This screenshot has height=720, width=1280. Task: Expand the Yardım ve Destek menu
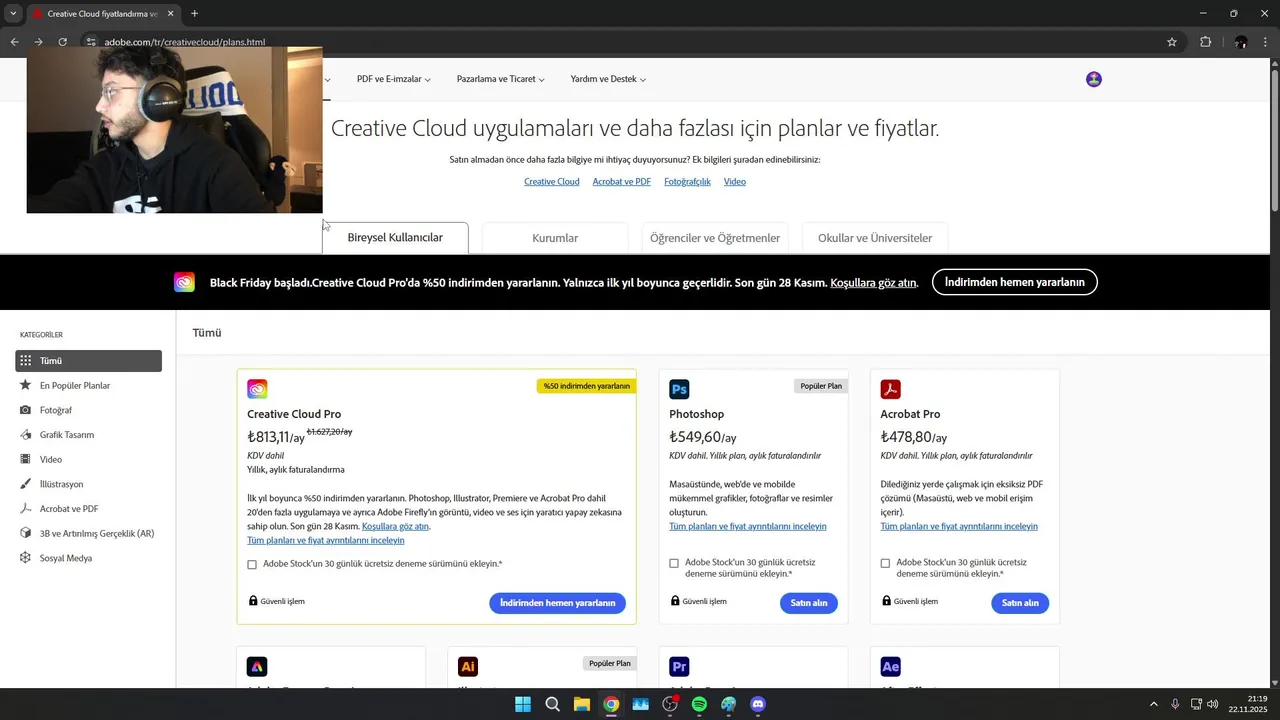pos(608,79)
